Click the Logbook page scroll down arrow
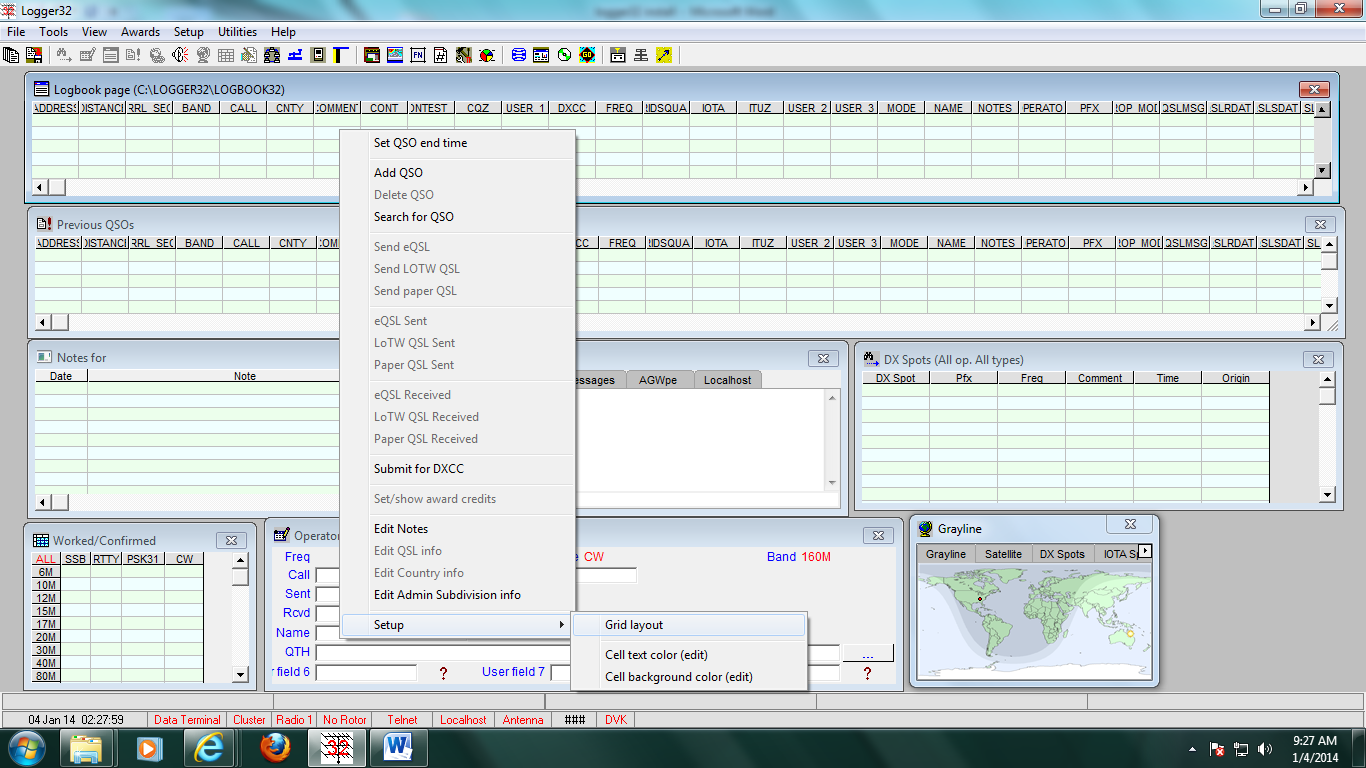Screen dimensions: 1366x768 point(1322,170)
